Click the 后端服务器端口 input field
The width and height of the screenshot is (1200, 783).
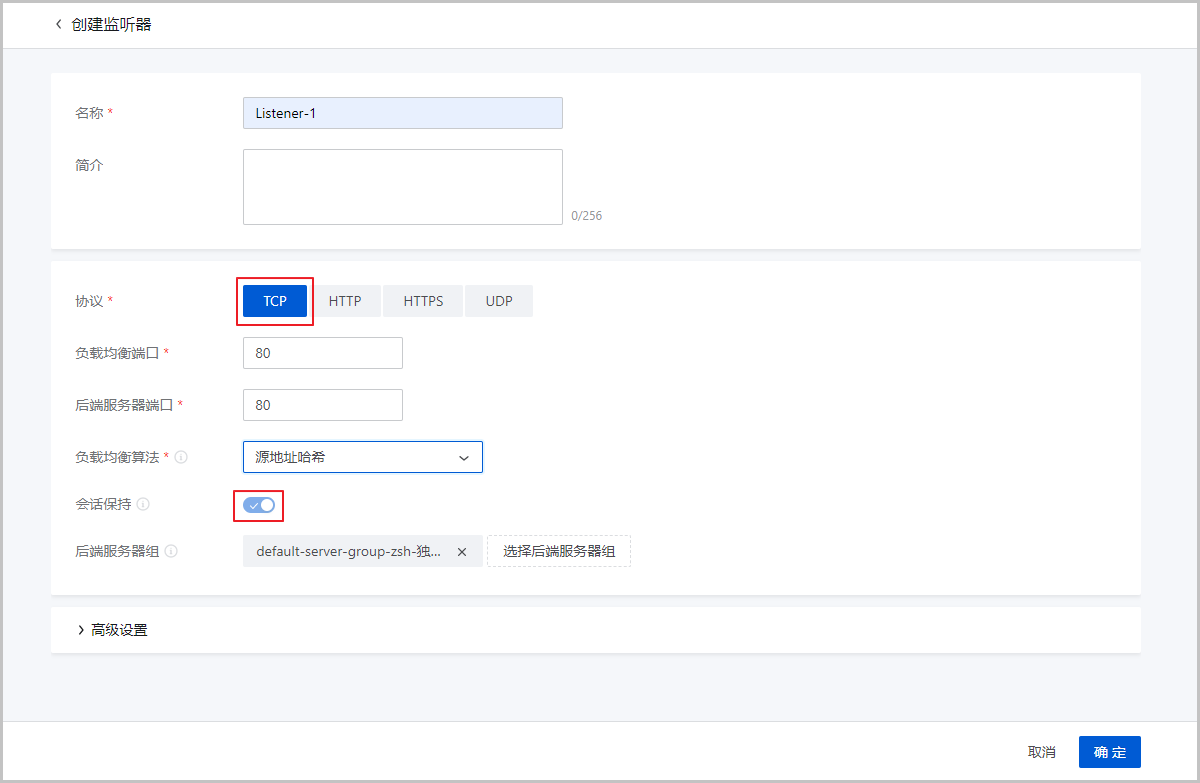(322, 405)
